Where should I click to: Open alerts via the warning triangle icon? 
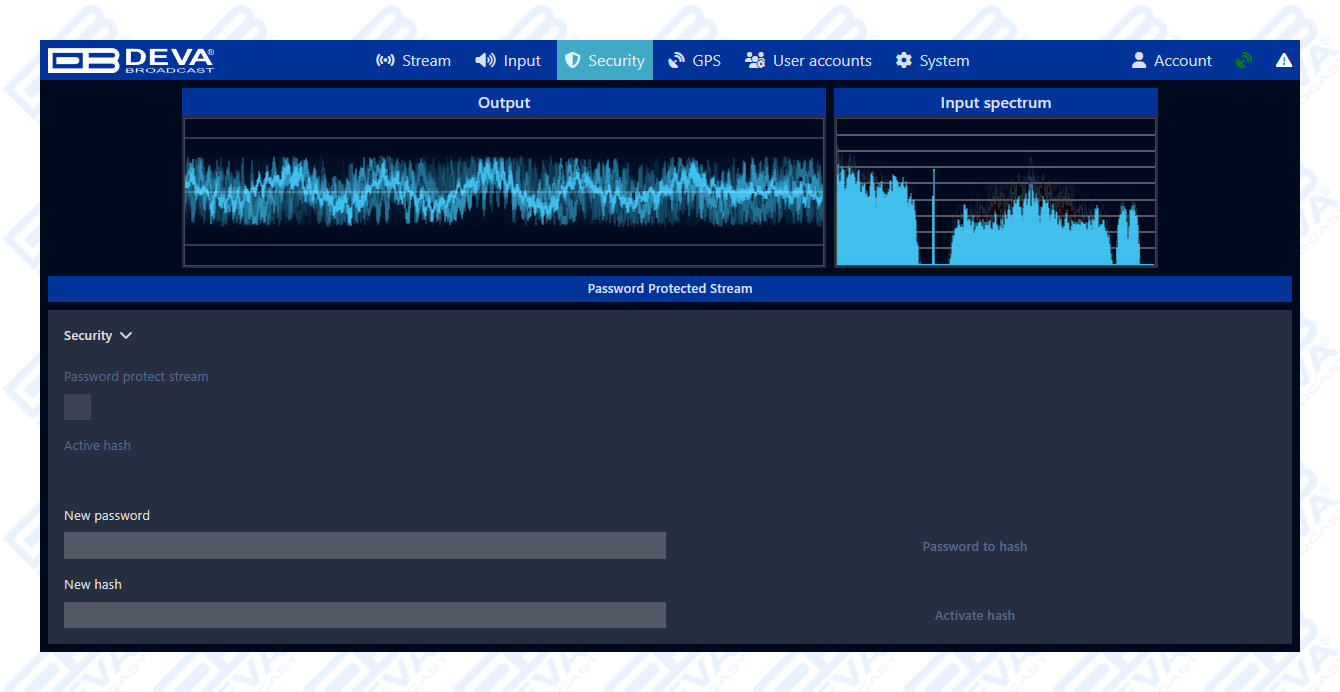(1284, 60)
